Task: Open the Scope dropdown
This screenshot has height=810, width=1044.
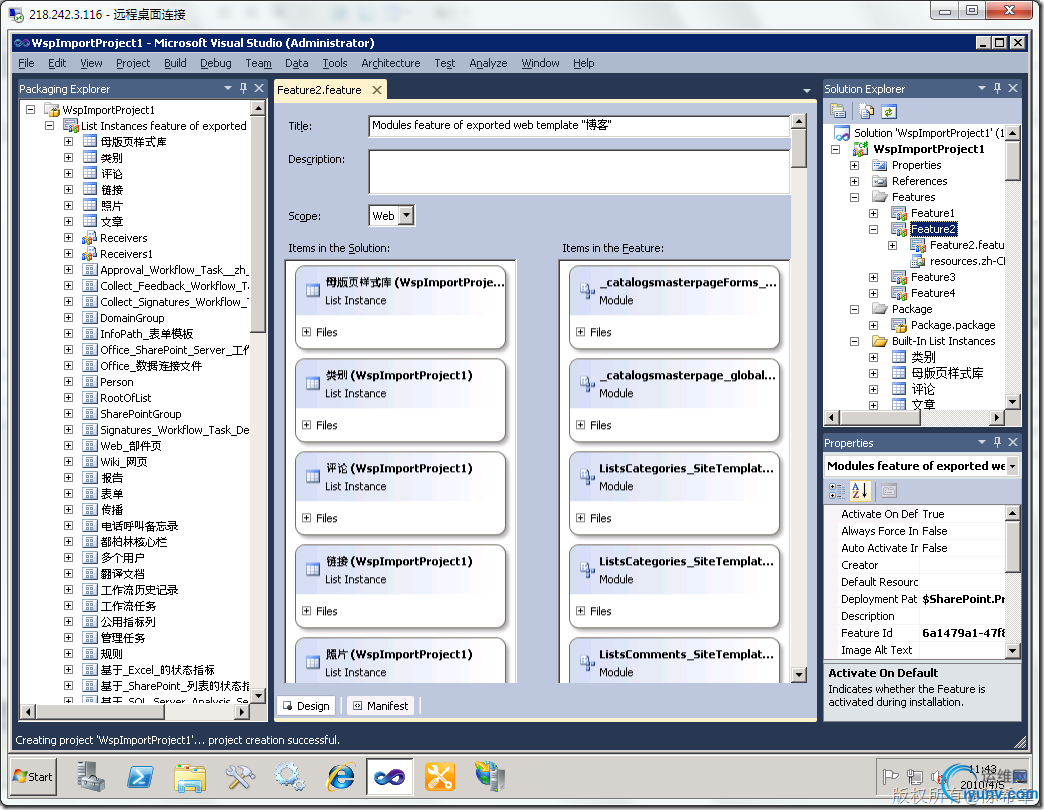Action: [406, 216]
